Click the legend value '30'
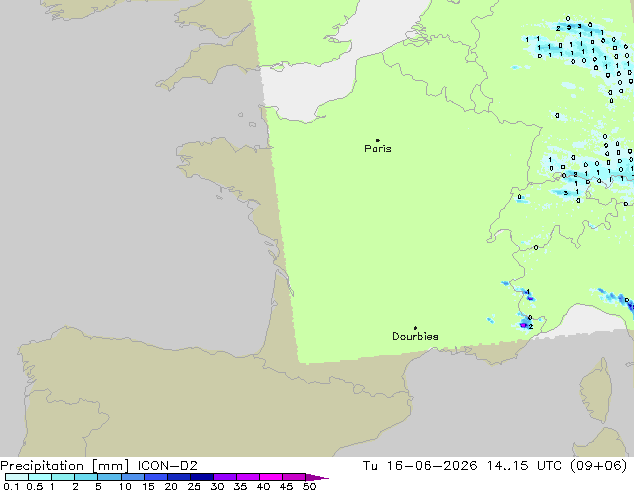This screenshot has width=634, height=490. pos(217,486)
